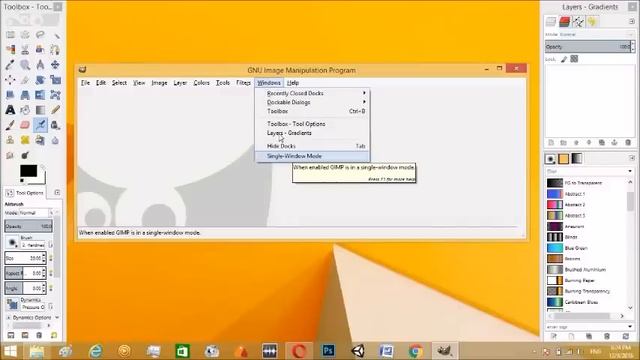
Task: Select the Zoom magnifier tool
Action: (x=25, y=65)
